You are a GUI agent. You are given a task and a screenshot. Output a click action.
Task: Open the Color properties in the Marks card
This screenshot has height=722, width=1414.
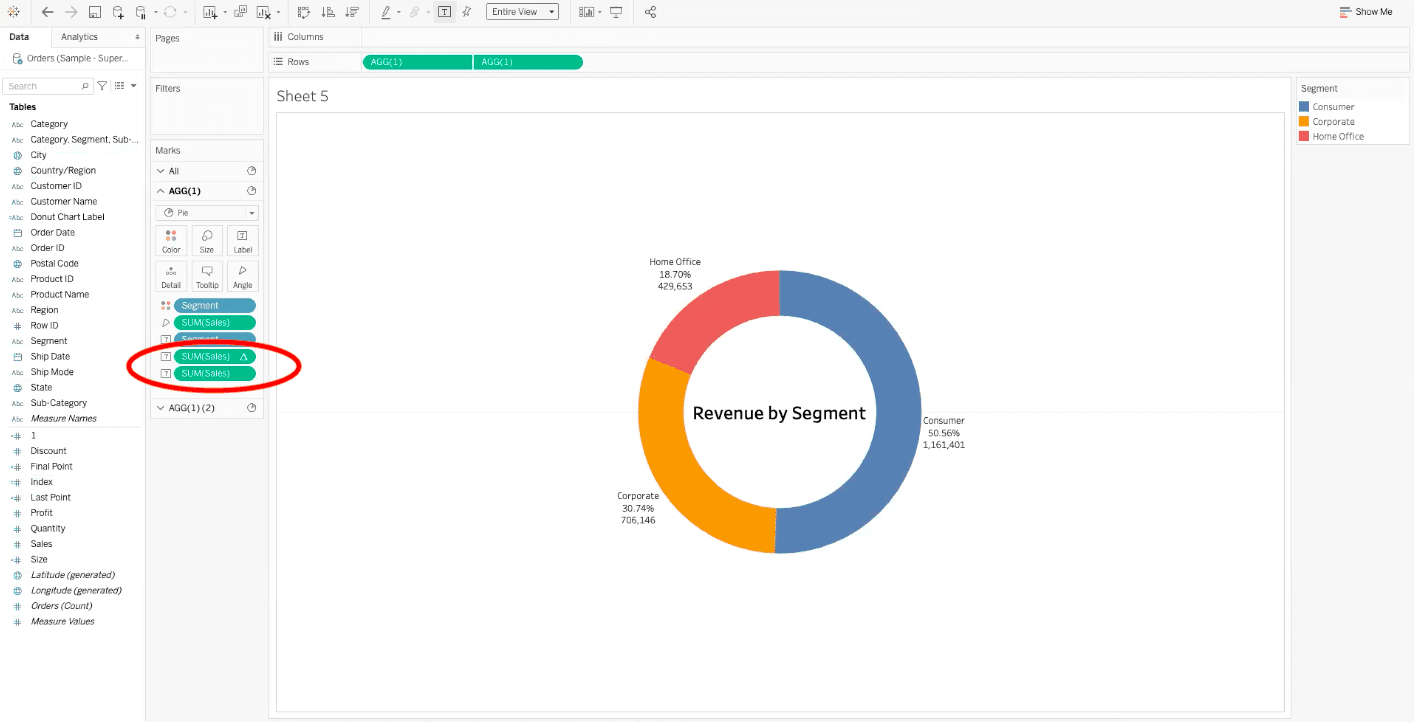(x=171, y=240)
